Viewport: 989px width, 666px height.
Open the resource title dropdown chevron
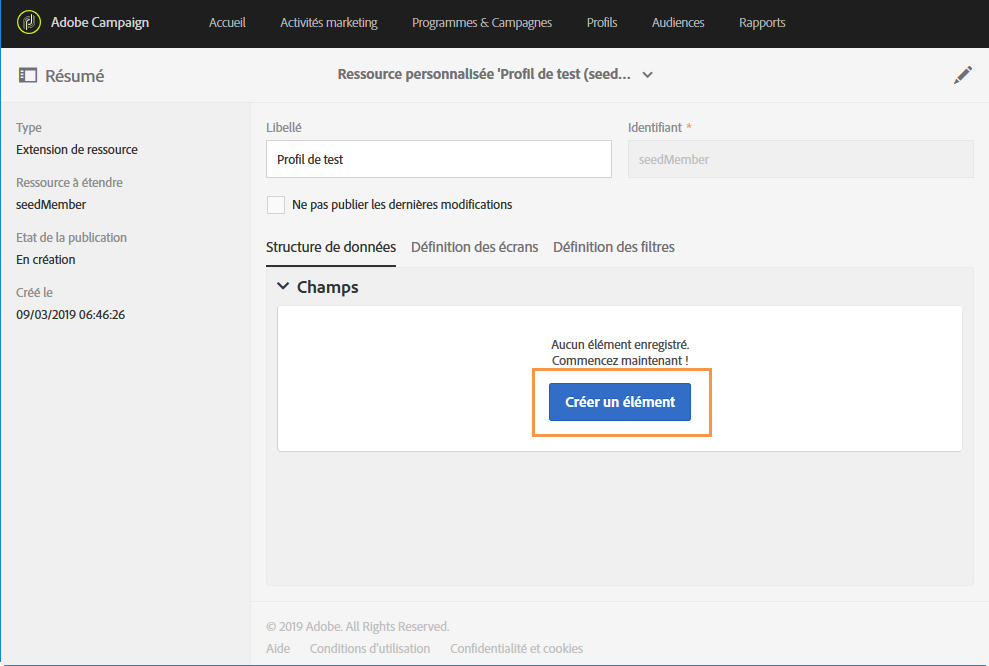[x=647, y=75]
